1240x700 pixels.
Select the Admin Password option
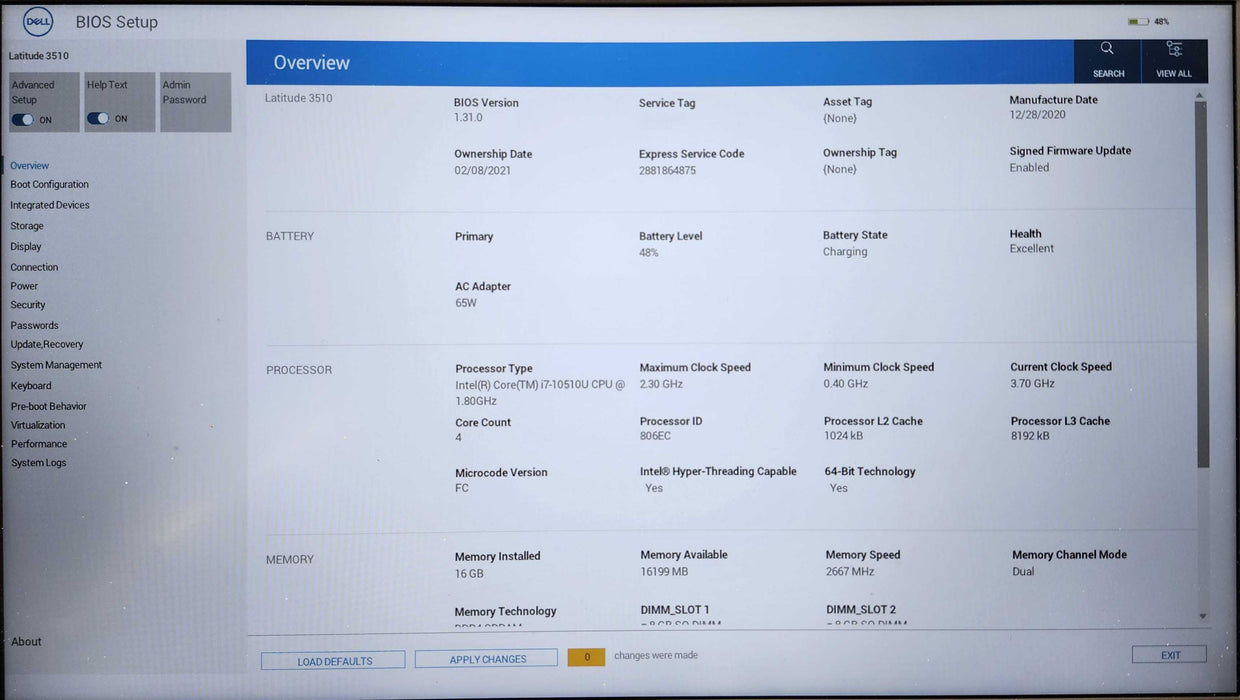[195, 101]
